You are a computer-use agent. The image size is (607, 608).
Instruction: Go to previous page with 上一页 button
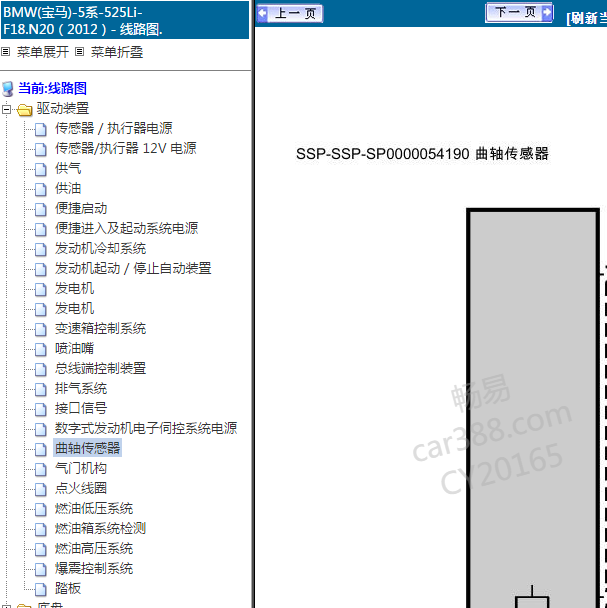(289, 14)
